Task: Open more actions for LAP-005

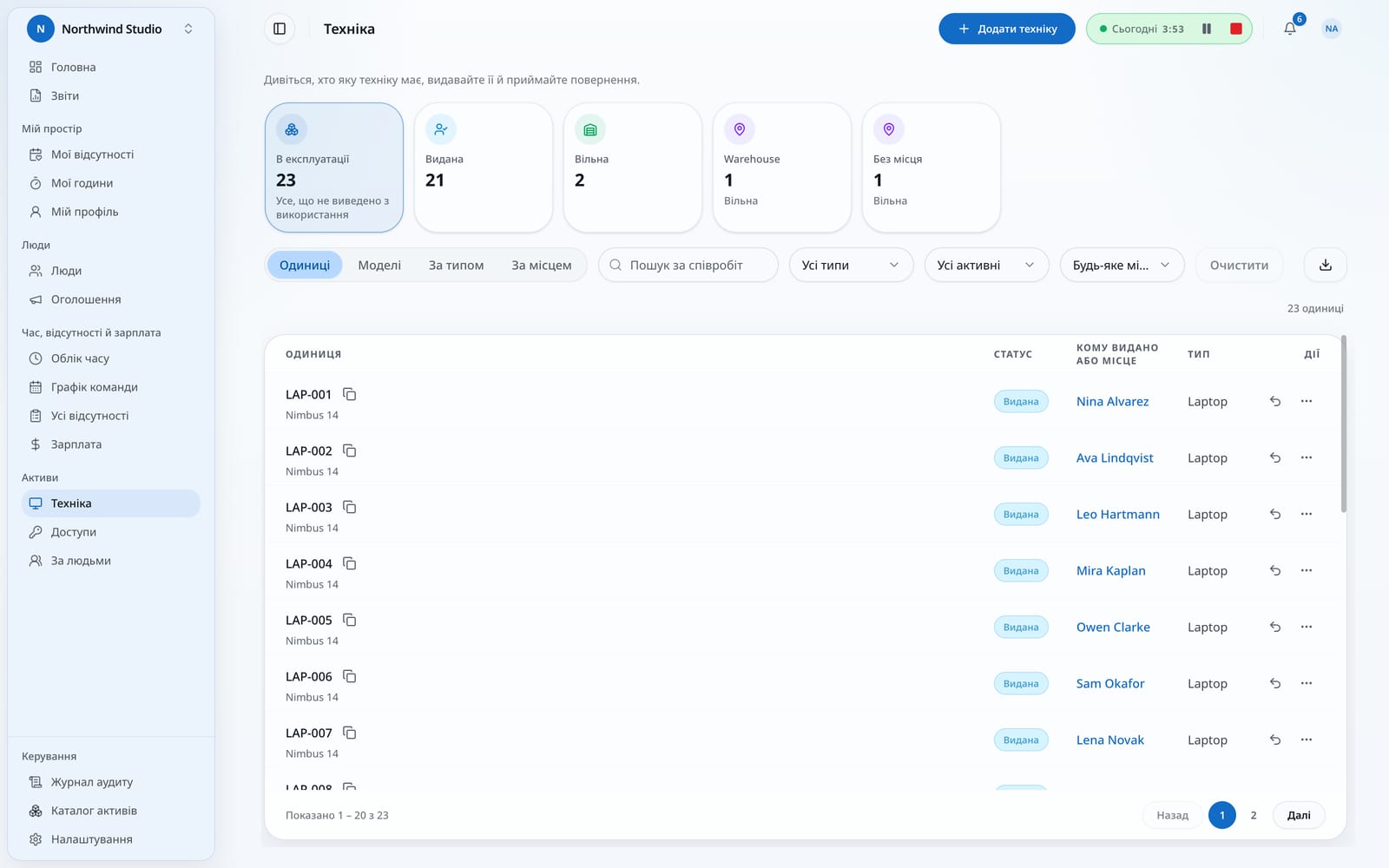Action: [1307, 627]
